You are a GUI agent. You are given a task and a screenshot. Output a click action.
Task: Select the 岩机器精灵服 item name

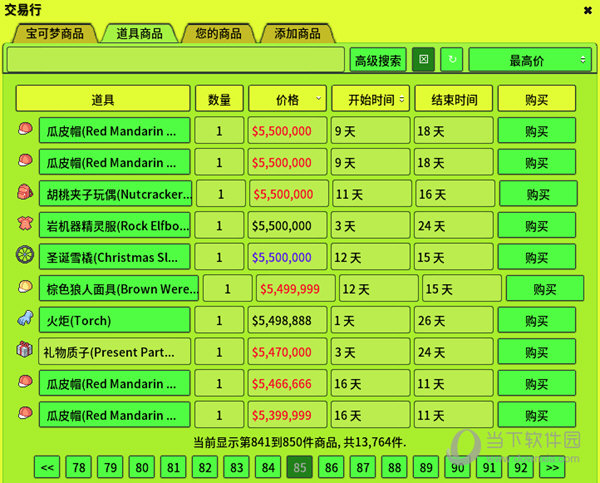tap(116, 225)
